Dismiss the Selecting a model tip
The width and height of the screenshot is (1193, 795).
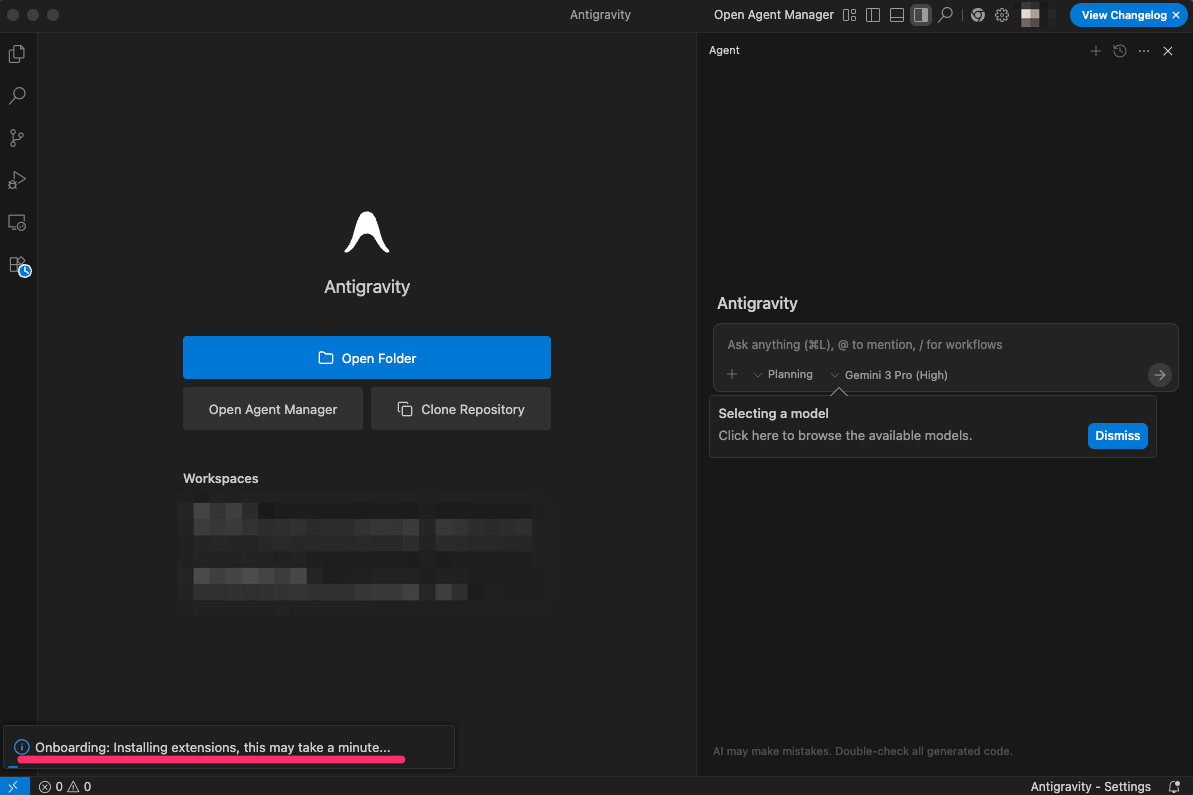point(1117,436)
